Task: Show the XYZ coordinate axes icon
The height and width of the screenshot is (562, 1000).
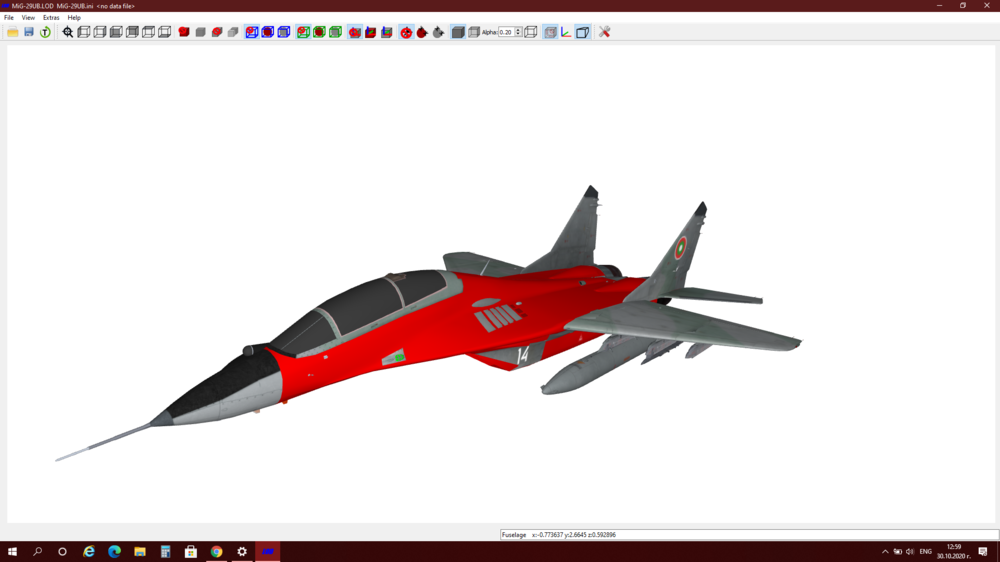Action: click(566, 32)
